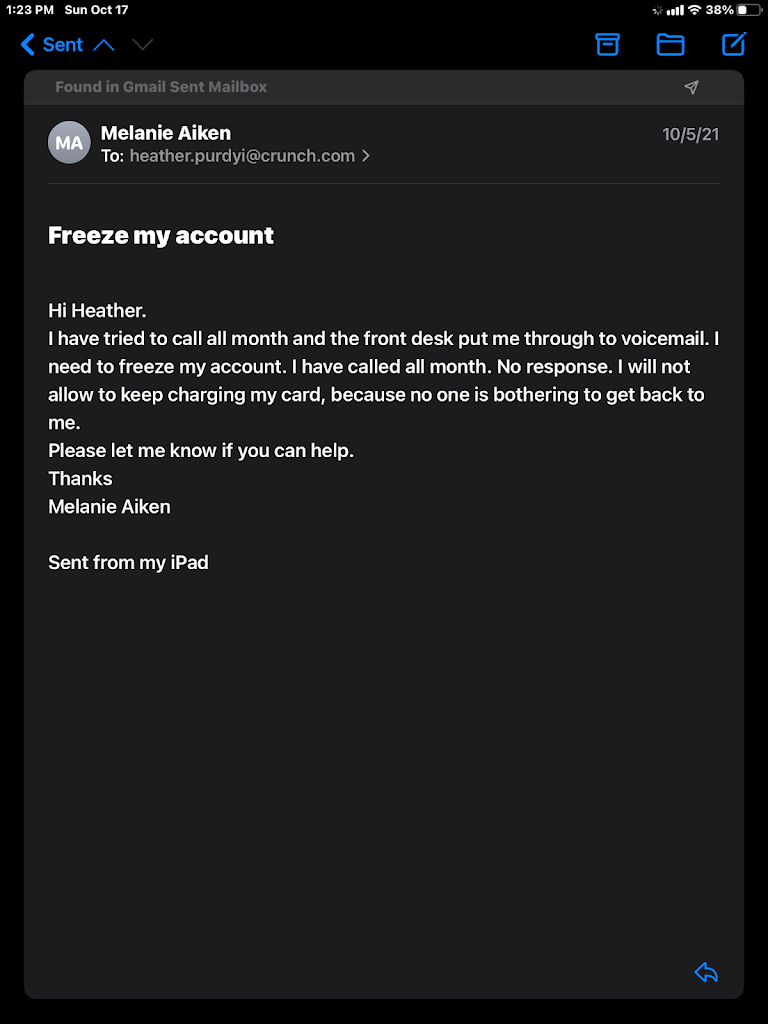This screenshot has height=1024, width=768.
Task: Tap the 10/5/21 date label
Action: pos(690,134)
